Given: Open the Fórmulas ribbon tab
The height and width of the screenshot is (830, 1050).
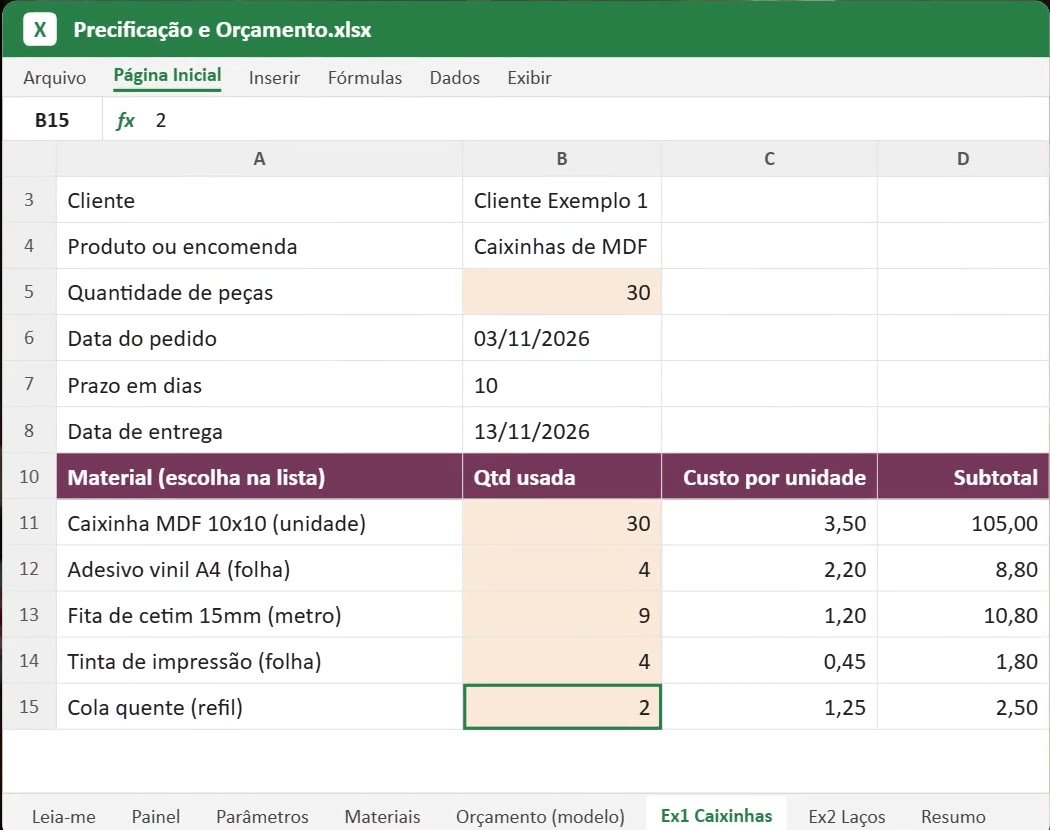Looking at the screenshot, I should [365, 78].
